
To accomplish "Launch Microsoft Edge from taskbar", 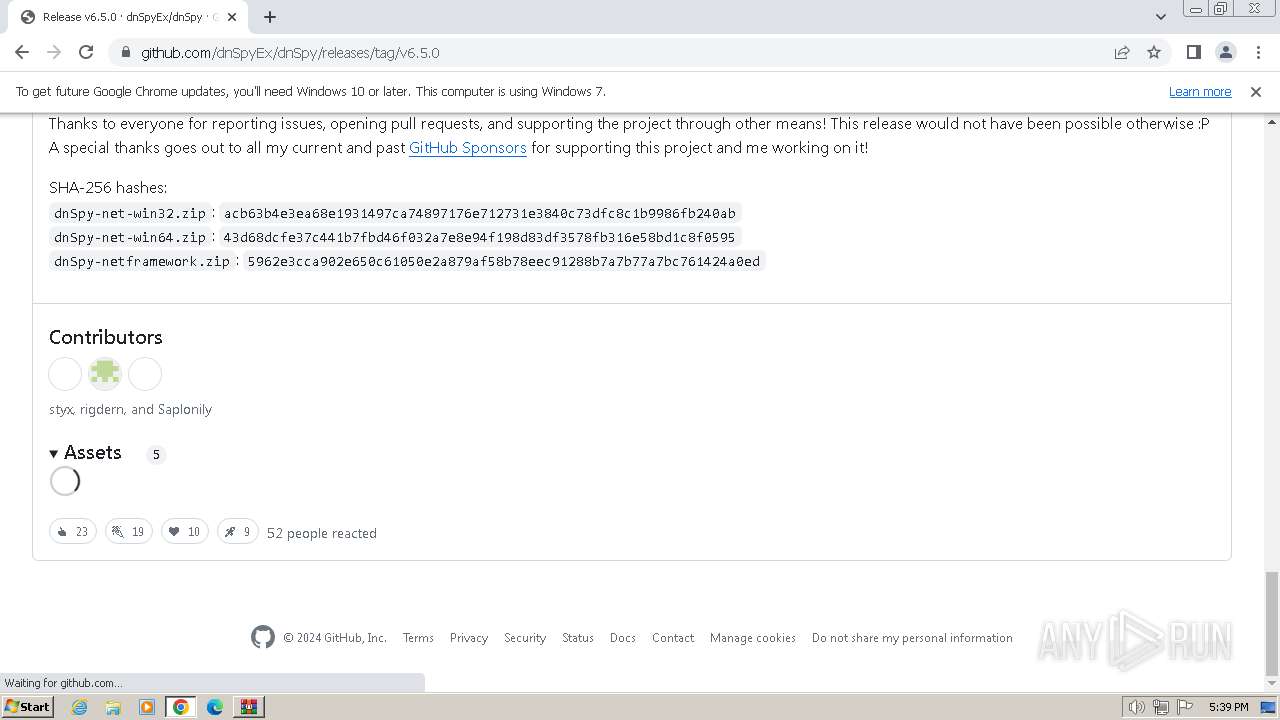I will (x=215, y=707).
